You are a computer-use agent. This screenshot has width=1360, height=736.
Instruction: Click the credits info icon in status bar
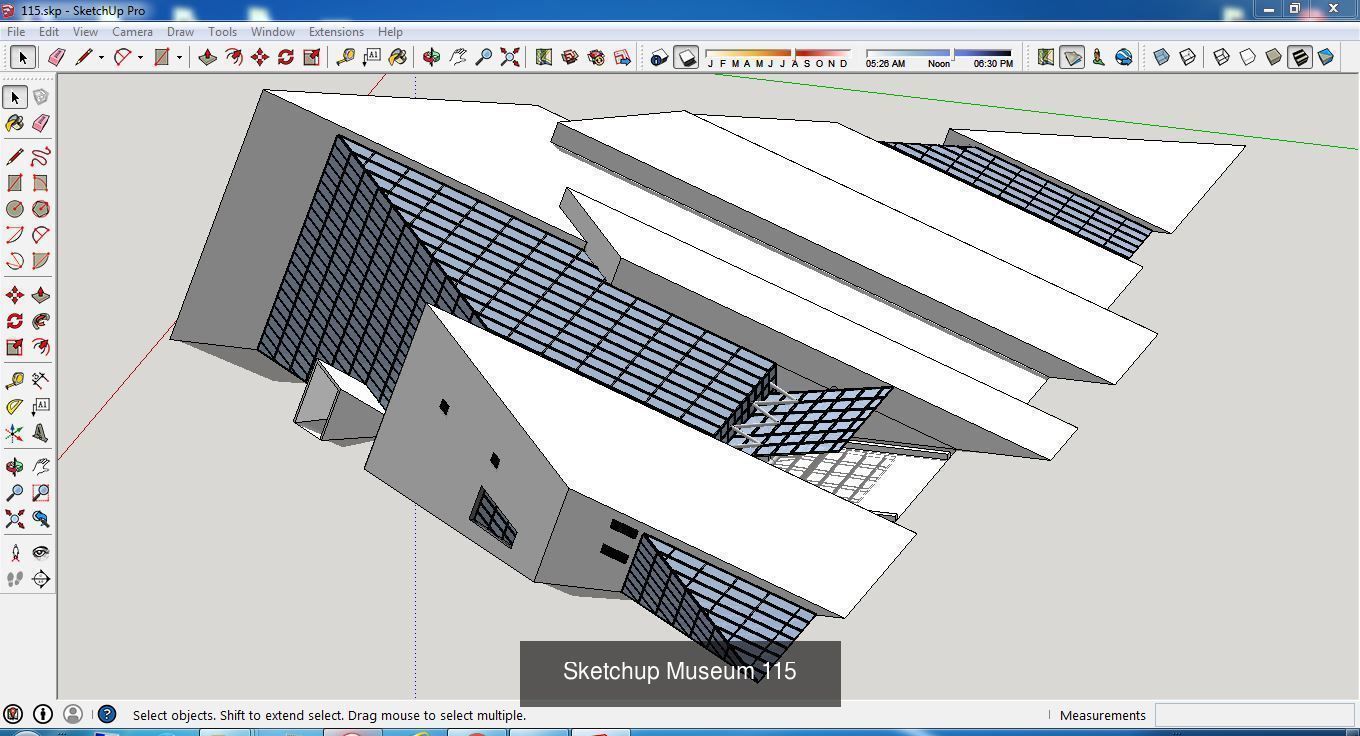click(x=43, y=714)
